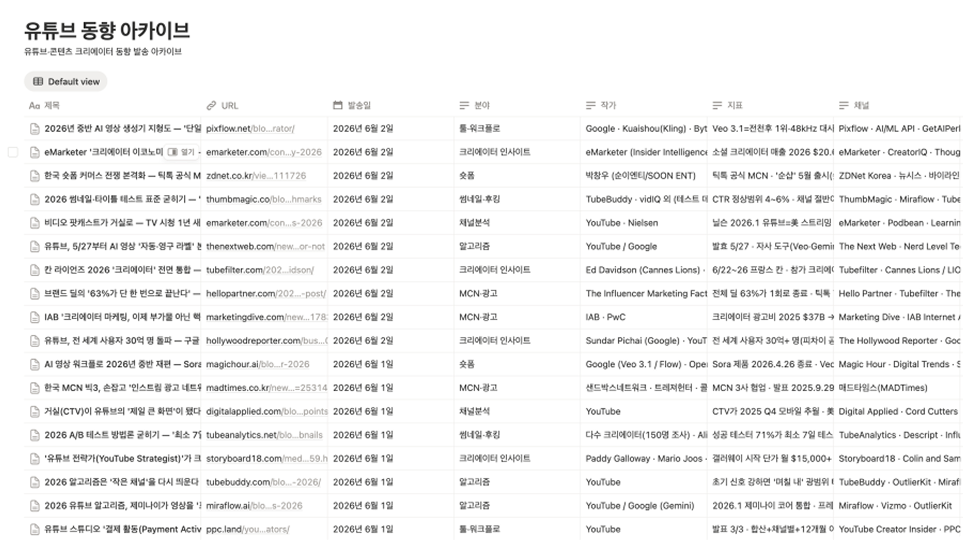Screen dimensions: 963x540
Task: Open the madtimes.co.kr URL link
Action: click(267, 388)
